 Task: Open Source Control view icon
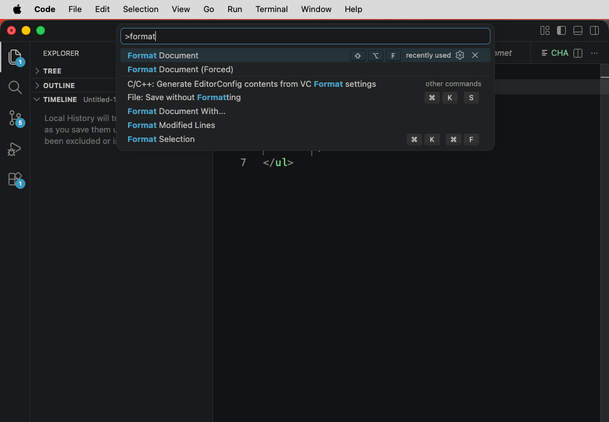(16, 118)
